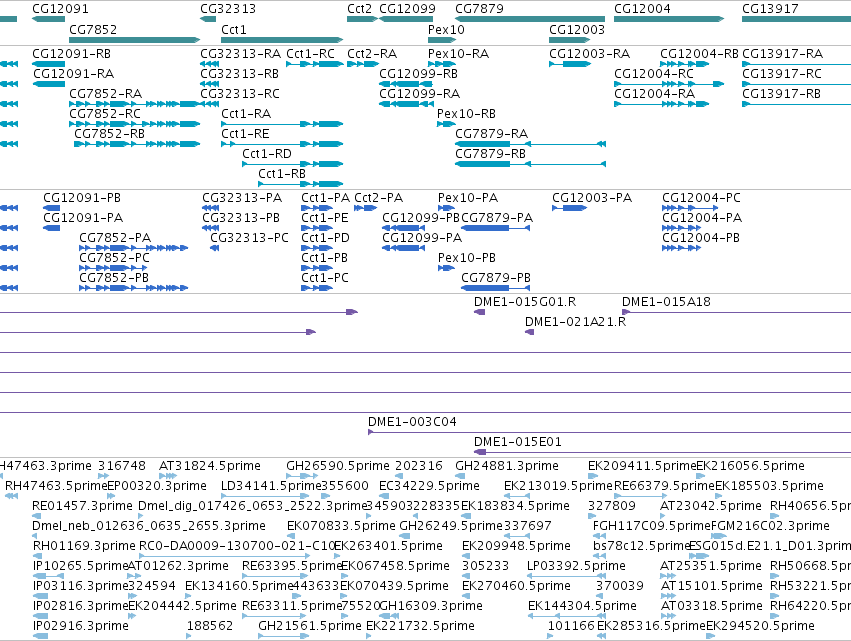Screen dimensions: 851x641
Task: Click the CG12099 gene label
Action: (407, 9)
